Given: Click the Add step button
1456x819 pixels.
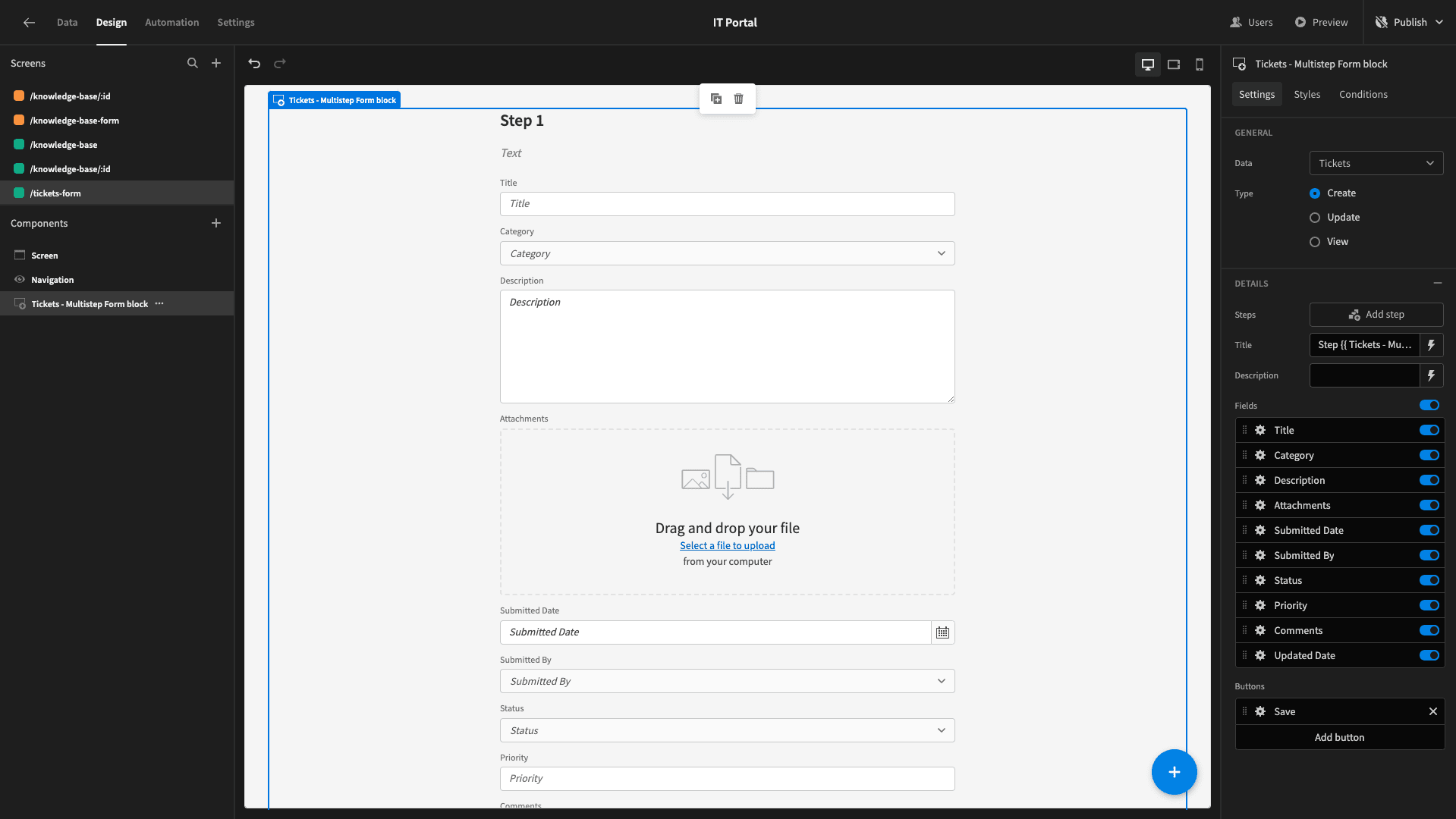Looking at the screenshot, I should click(x=1376, y=315).
